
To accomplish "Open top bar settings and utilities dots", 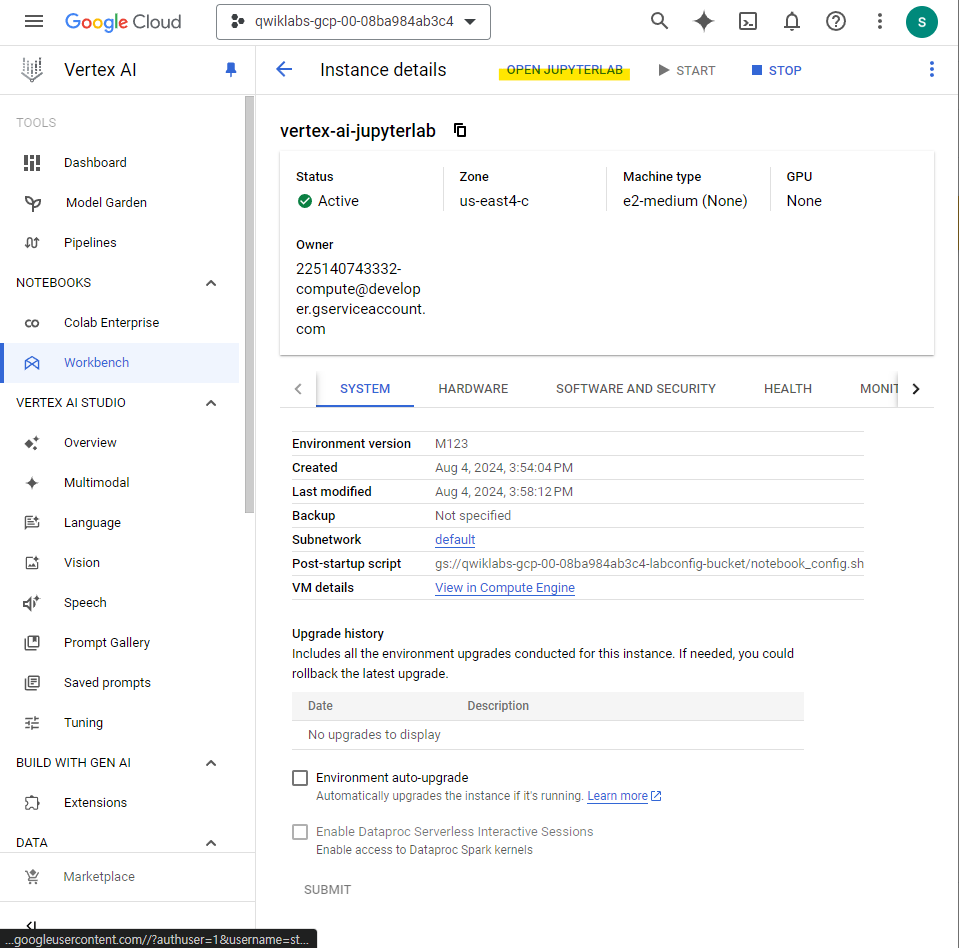I will (x=879, y=21).
